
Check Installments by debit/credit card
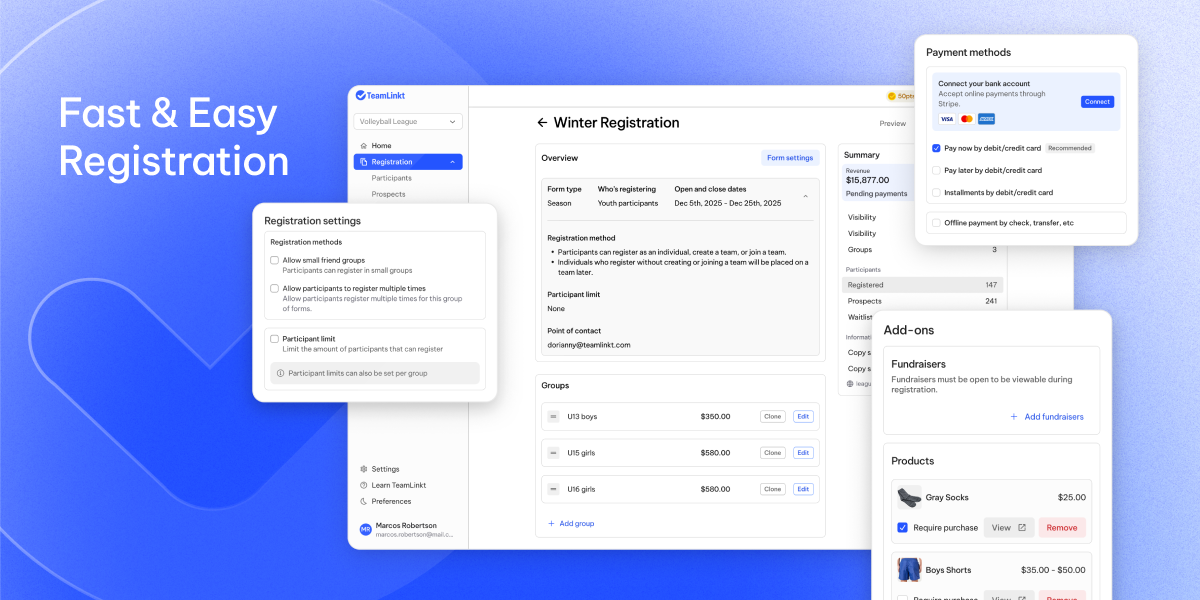[x=936, y=192]
